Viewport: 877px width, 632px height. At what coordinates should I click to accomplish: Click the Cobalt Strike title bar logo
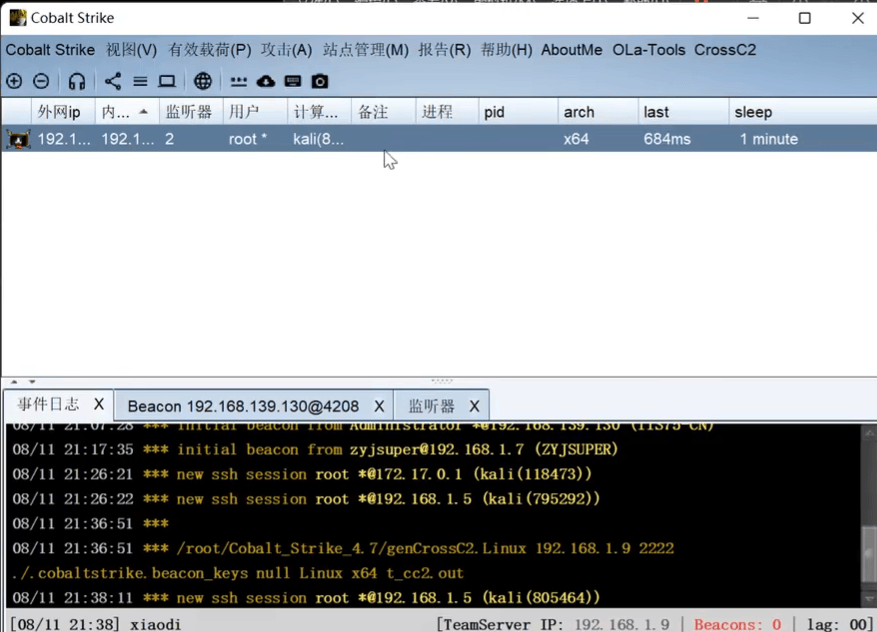[17, 17]
